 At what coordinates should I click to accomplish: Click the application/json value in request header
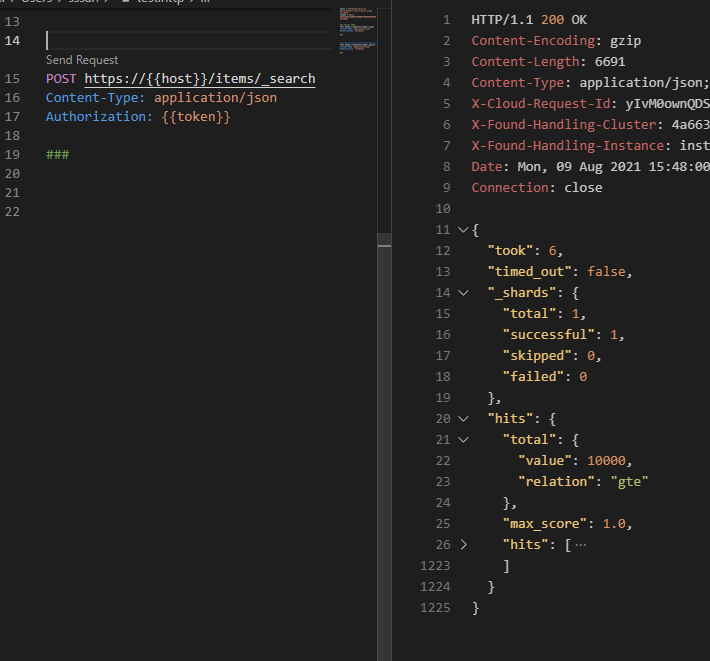(215, 98)
